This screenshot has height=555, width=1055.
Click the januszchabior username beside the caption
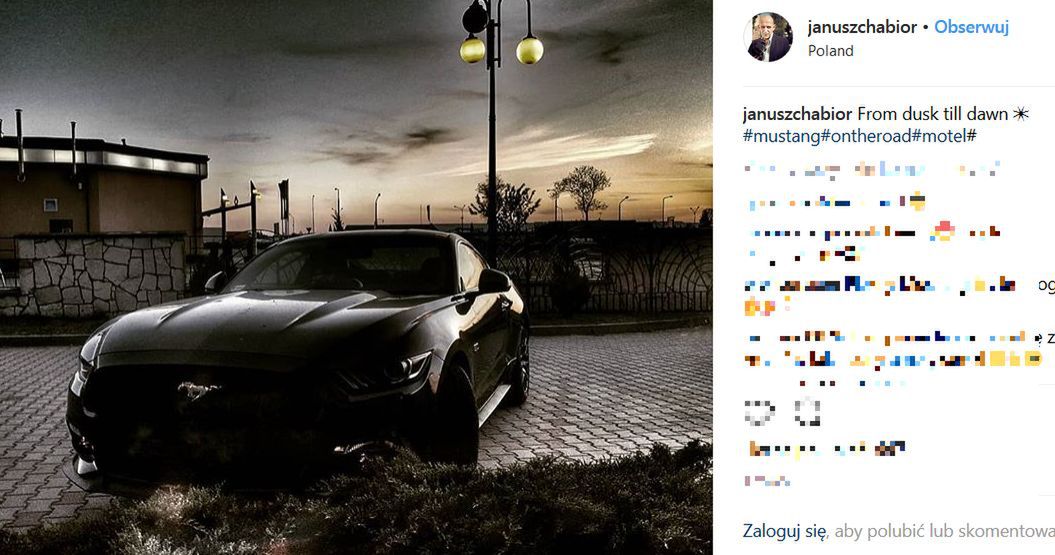point(797,114)
